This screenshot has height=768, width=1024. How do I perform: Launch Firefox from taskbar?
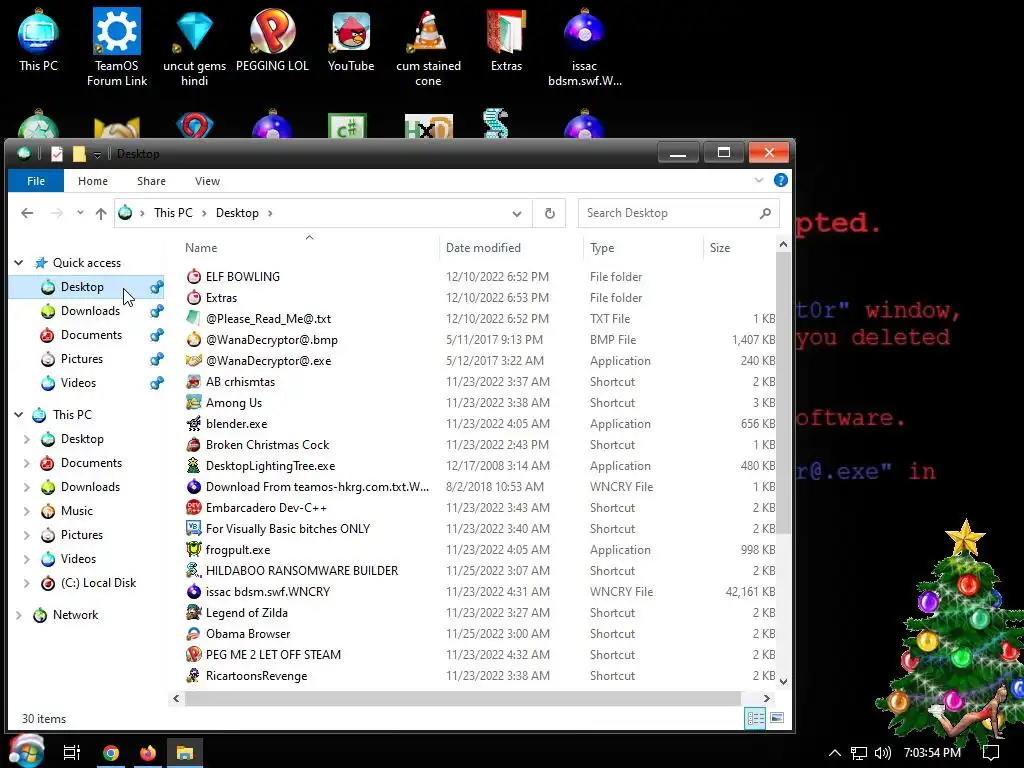tap(148, 752)
